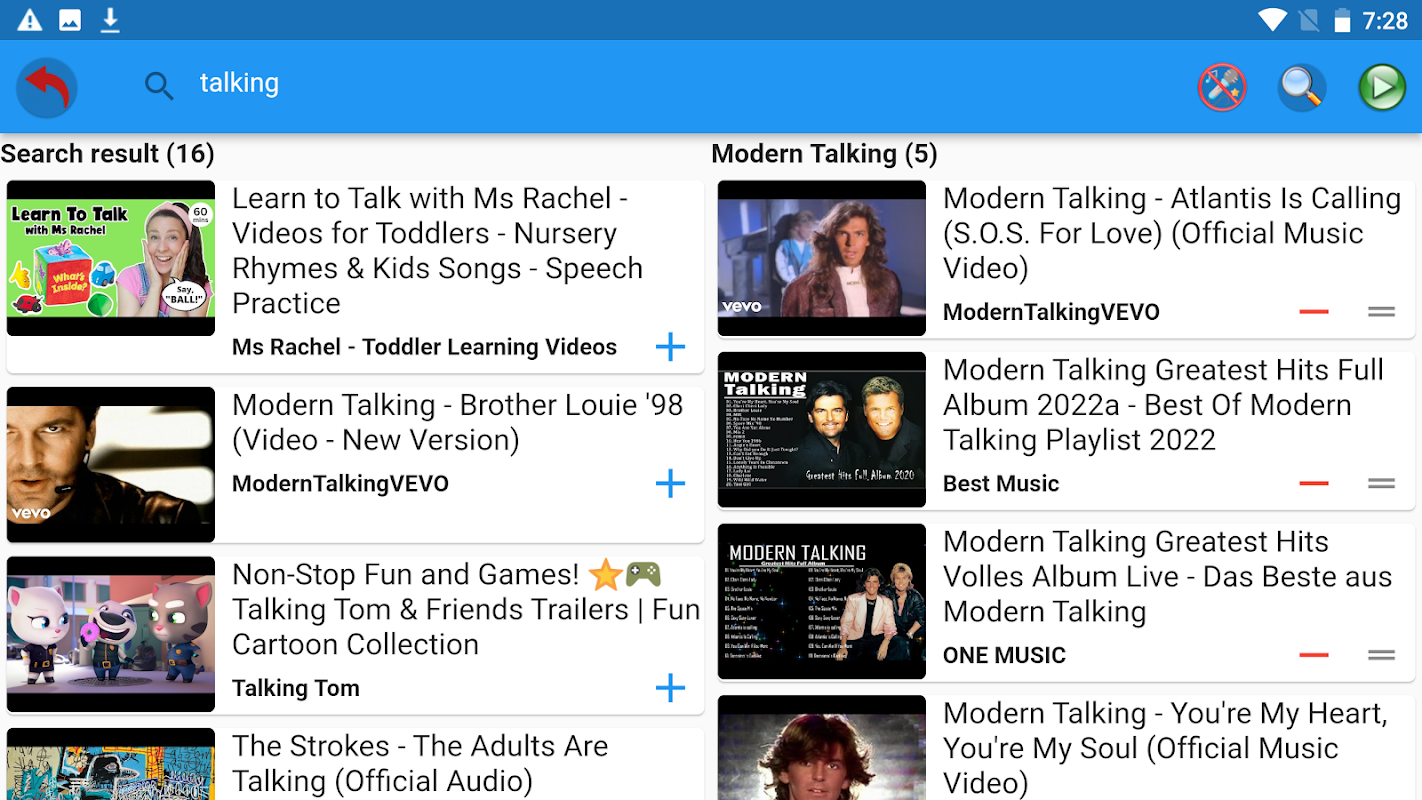The height and width of the screenshot is (800, 1422).
Task: Select 'Atlantis Is Calling (S.O.S. For Love)' title
Action: [x=1171, y=233]
